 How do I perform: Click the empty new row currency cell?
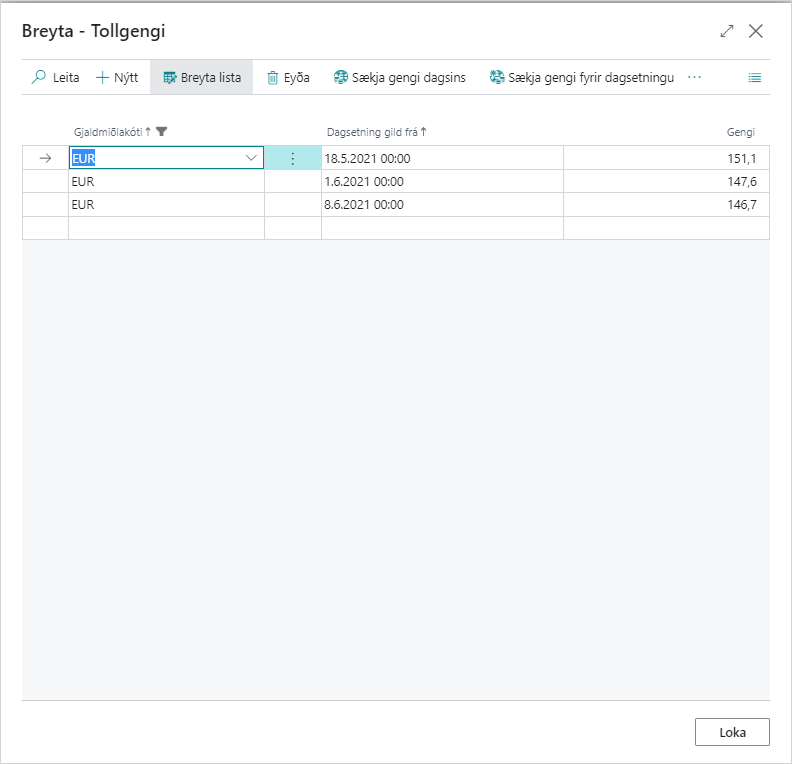pyautogui.click(x=166, y=228)
